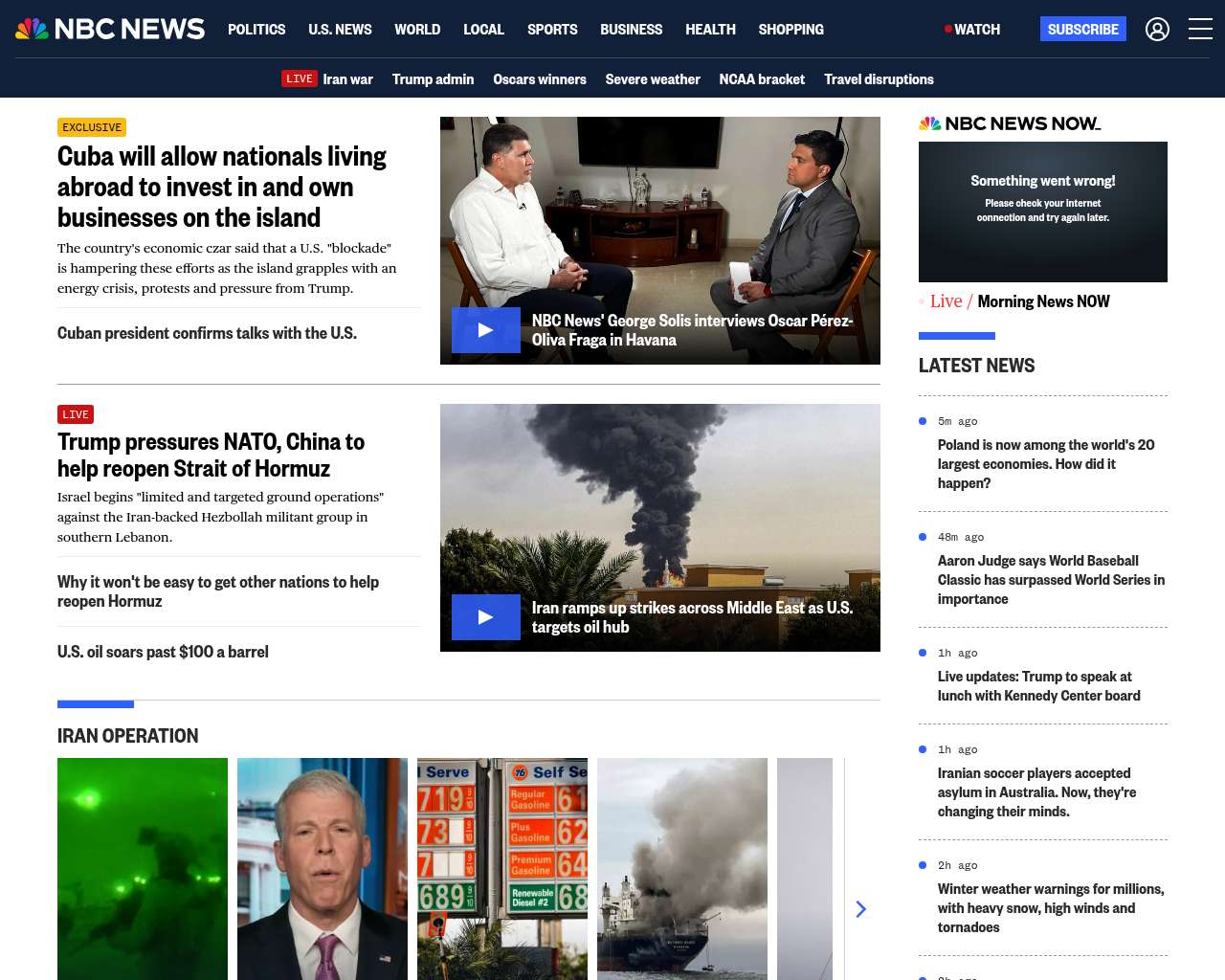1225x980 pixels.
Task: Play the Iran strikes video
Action: 485,617
